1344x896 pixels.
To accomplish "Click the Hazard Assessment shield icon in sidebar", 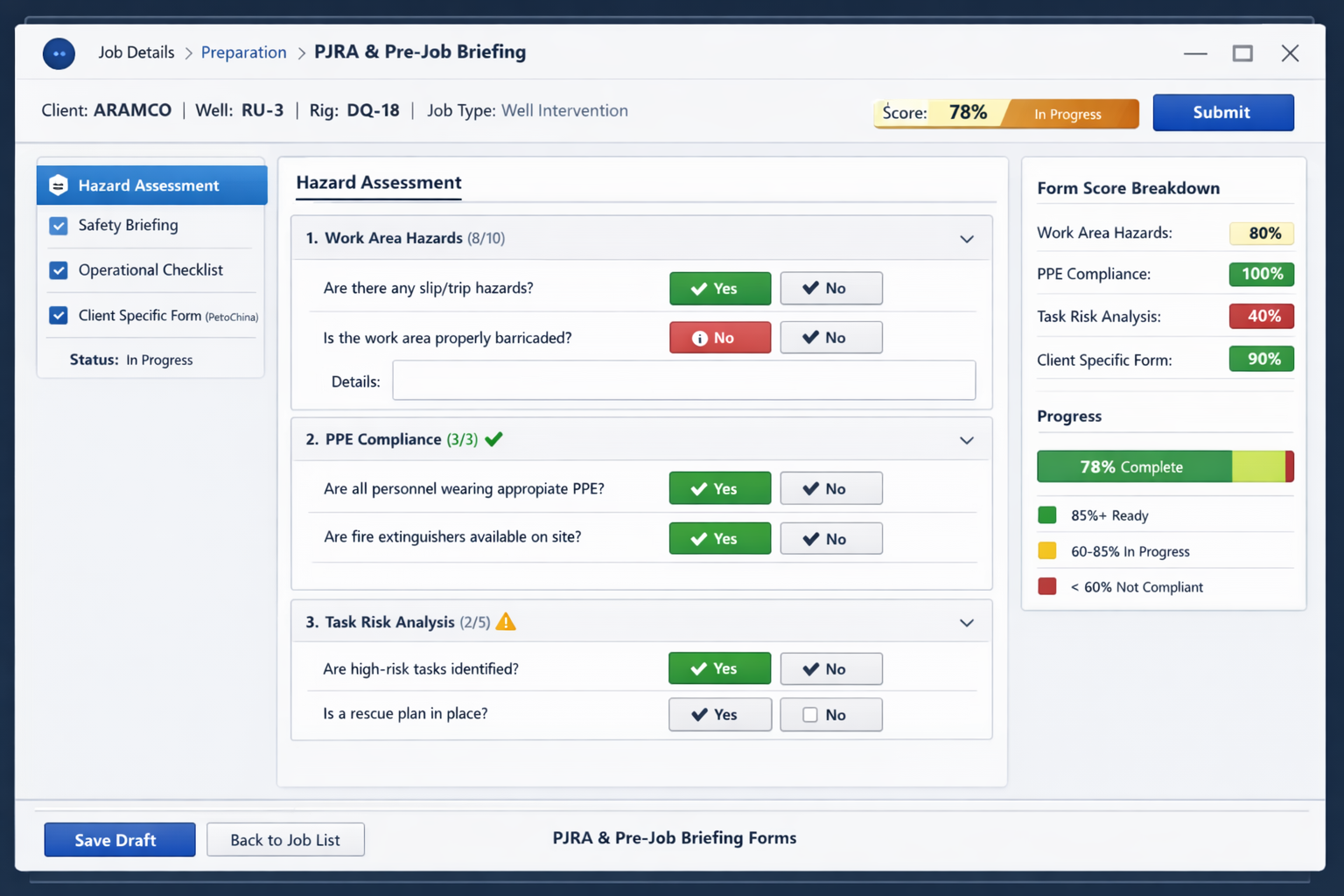I will pyautogui.click(x=59, y=185).
